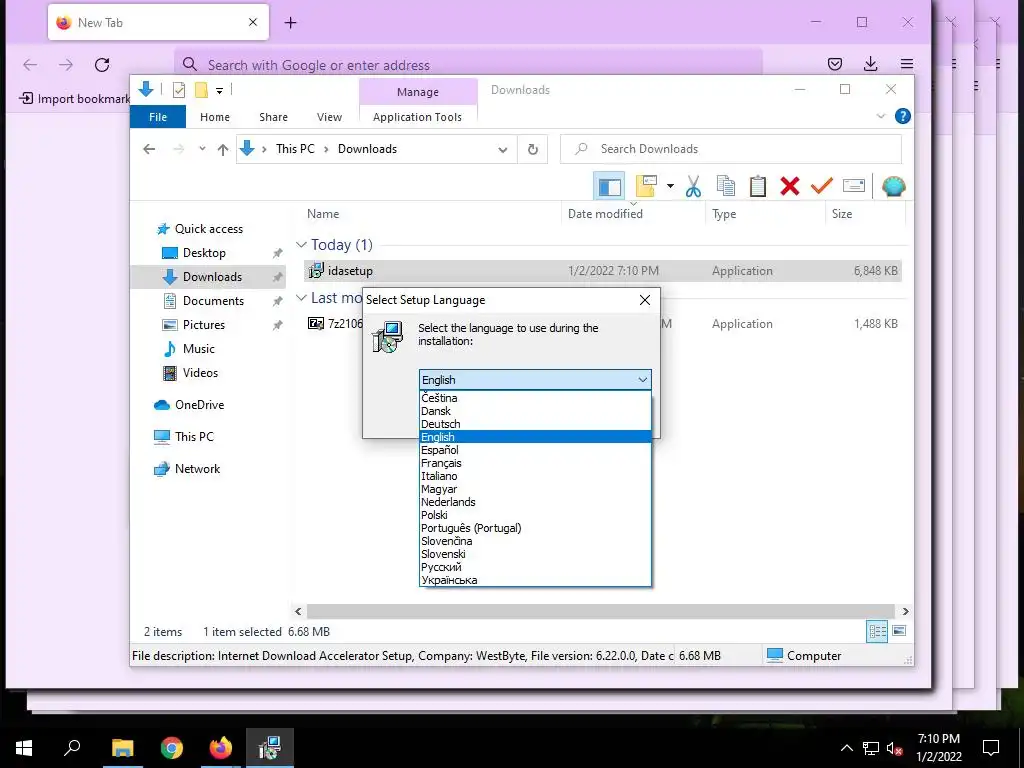The height and width of the screenshot is (768, 1024).
Task: Sort by Name column header
Action: [323, 214]
